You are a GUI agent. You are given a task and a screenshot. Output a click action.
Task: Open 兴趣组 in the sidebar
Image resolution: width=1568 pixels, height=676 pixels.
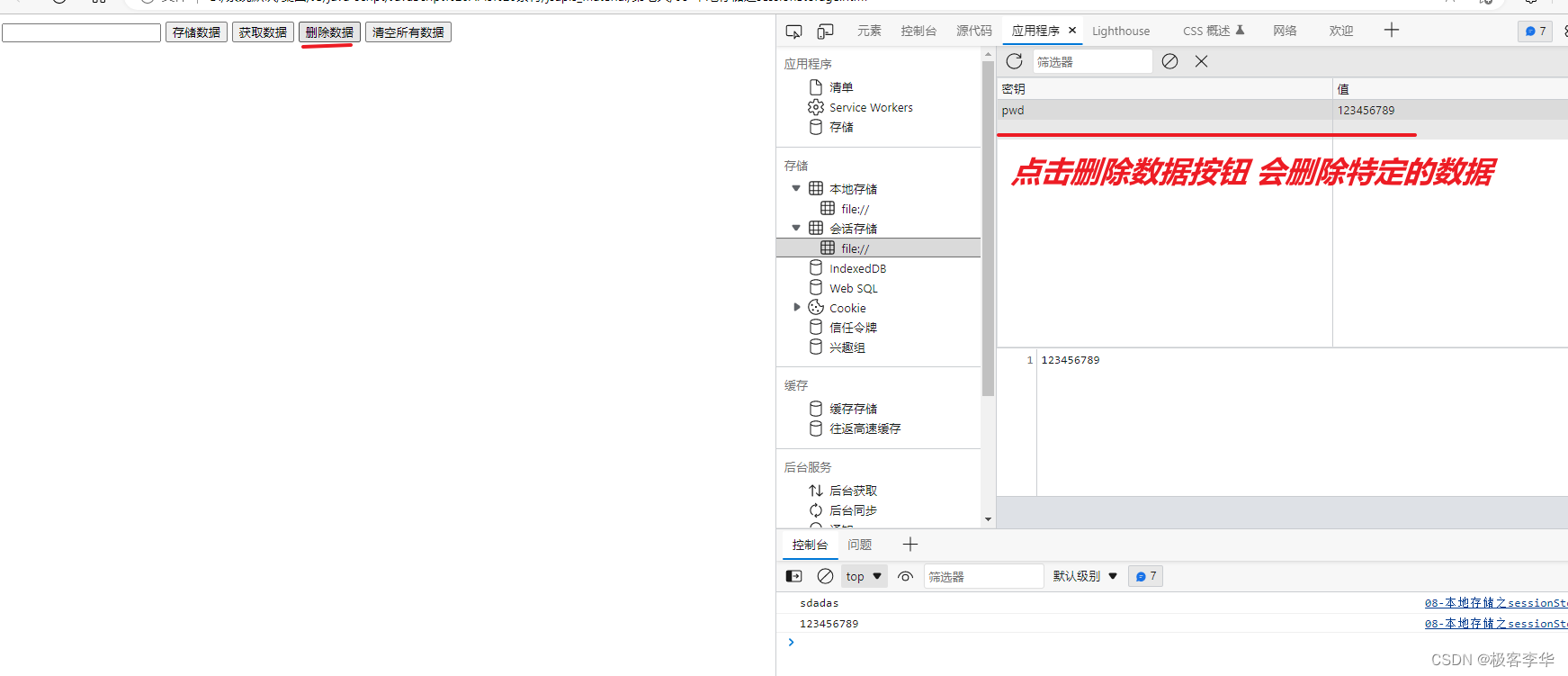point(847,347)
